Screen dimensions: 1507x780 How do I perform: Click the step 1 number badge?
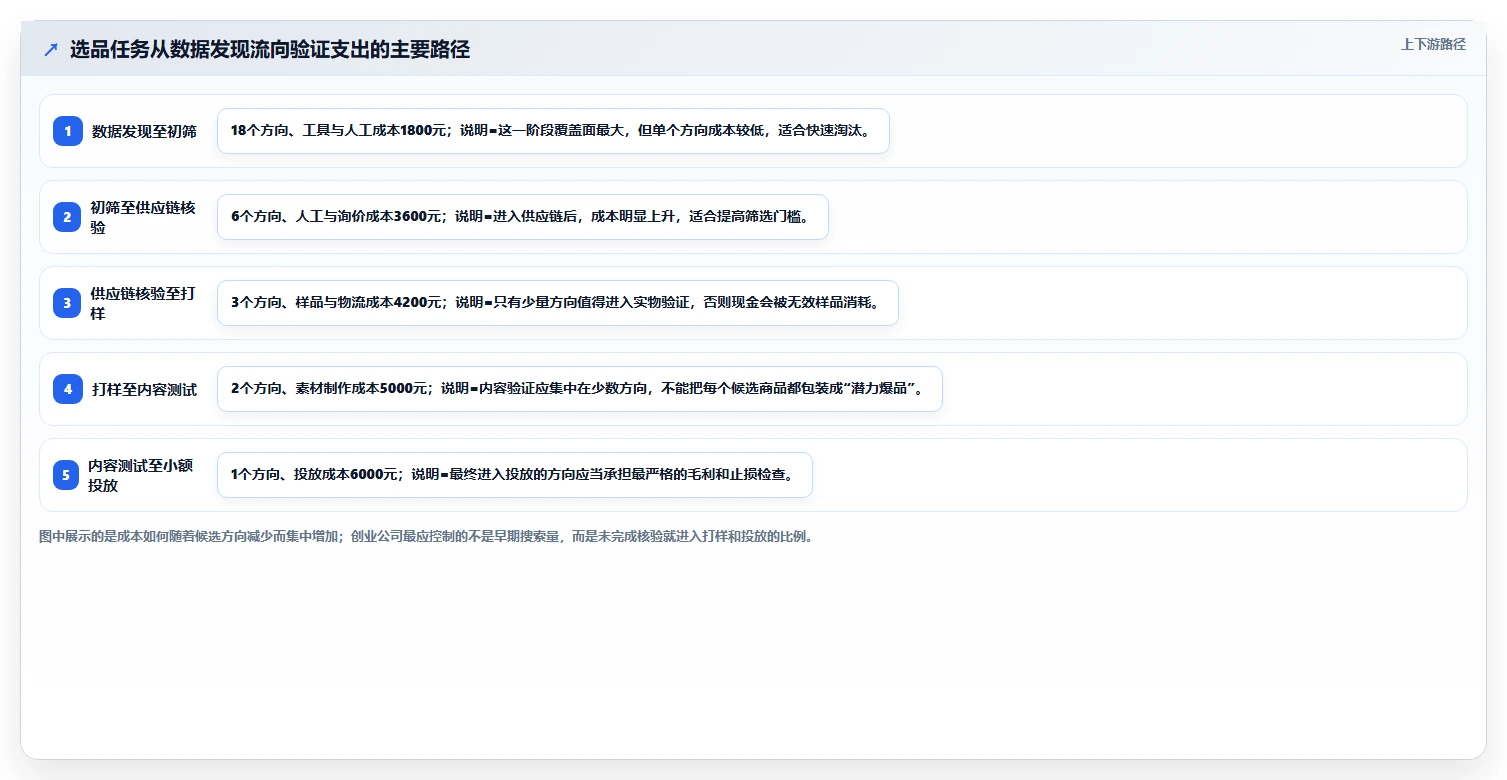pyautogui.click(x=68, y=131)
